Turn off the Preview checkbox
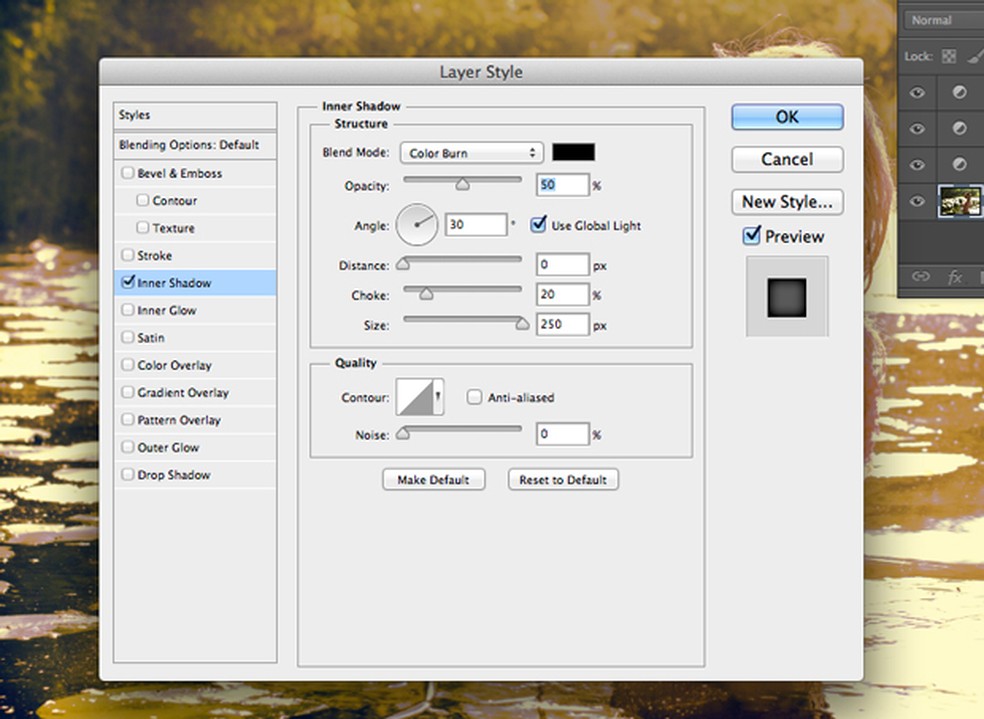This screenshot has height=719, width=984. click(752, 236)
